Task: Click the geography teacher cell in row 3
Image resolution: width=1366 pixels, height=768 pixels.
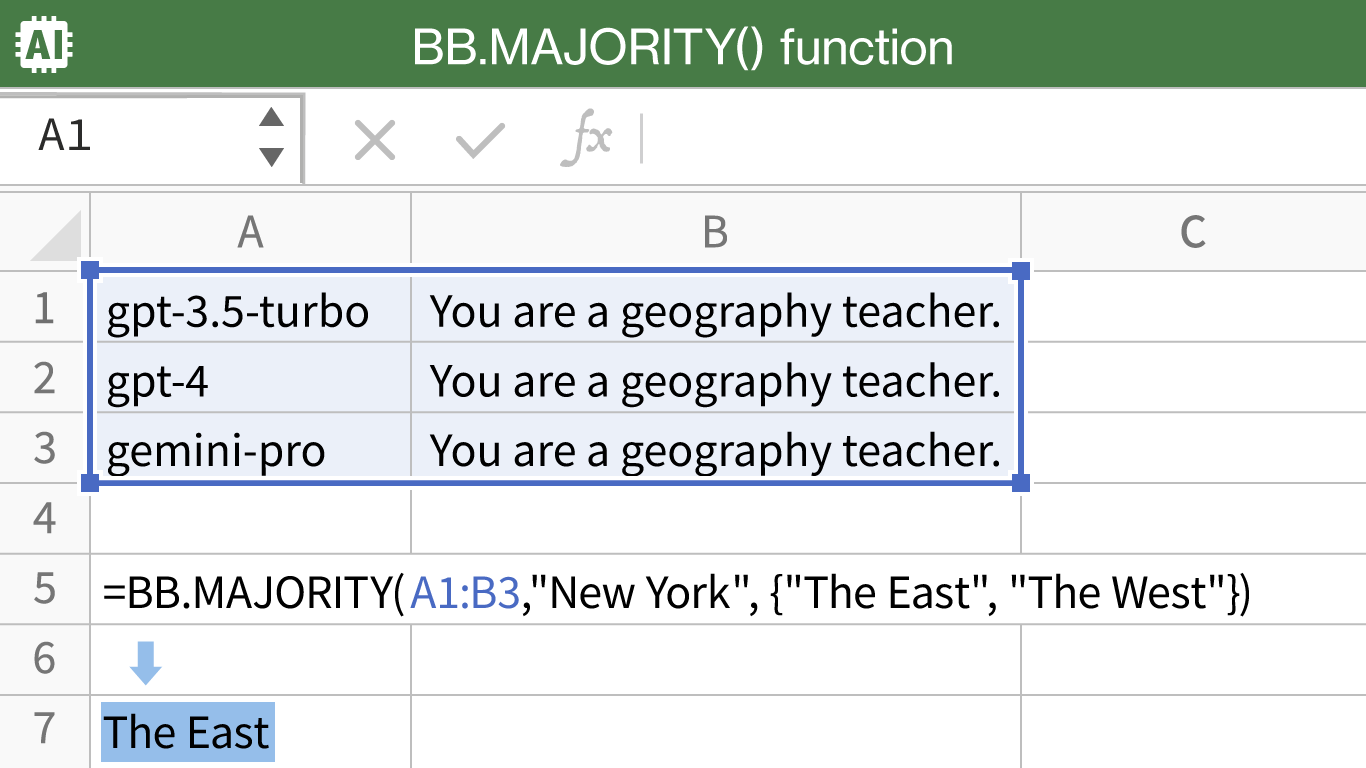Action: tap(716, 448)
